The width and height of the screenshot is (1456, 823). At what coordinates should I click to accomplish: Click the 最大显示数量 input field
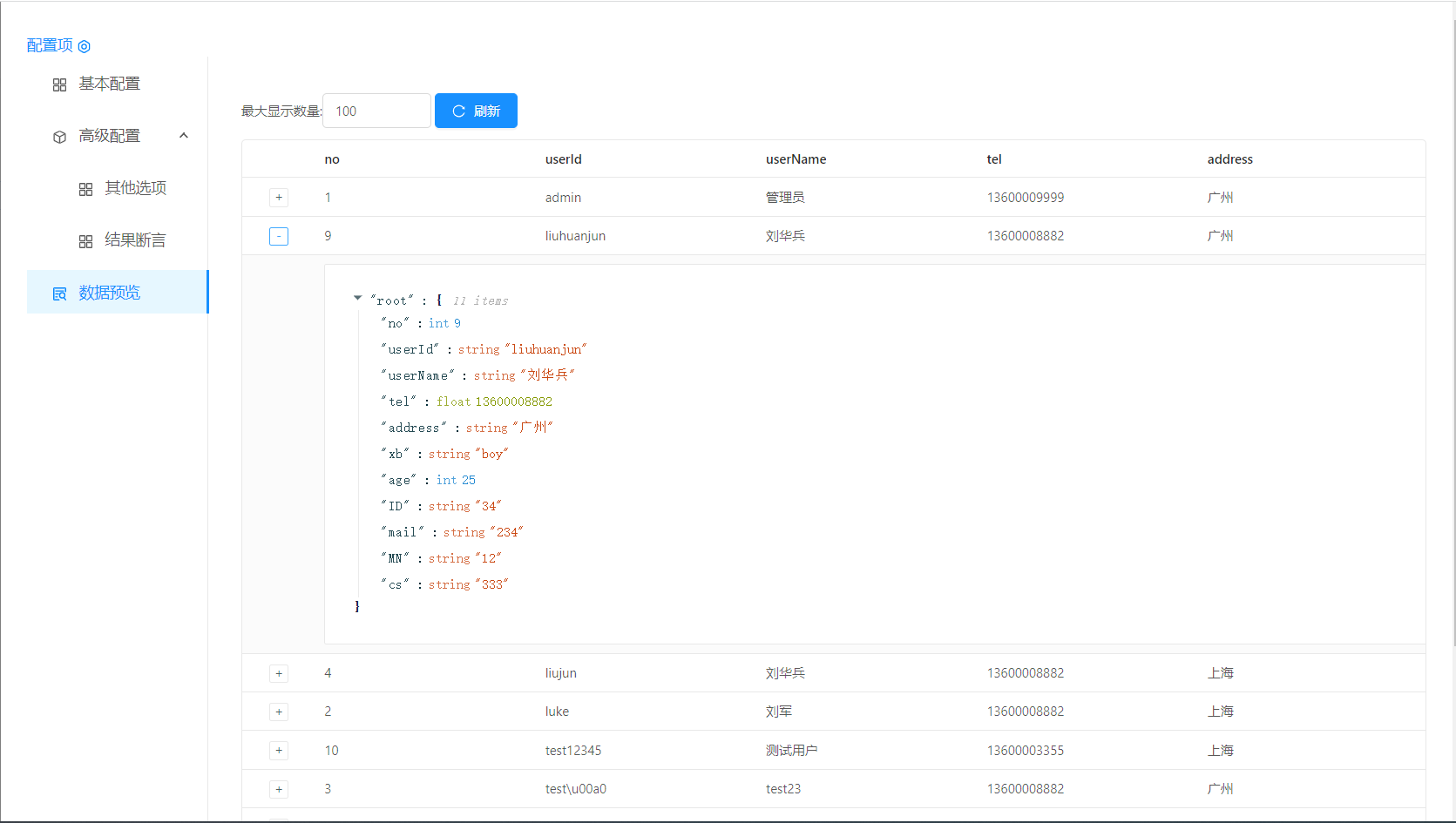376,111
